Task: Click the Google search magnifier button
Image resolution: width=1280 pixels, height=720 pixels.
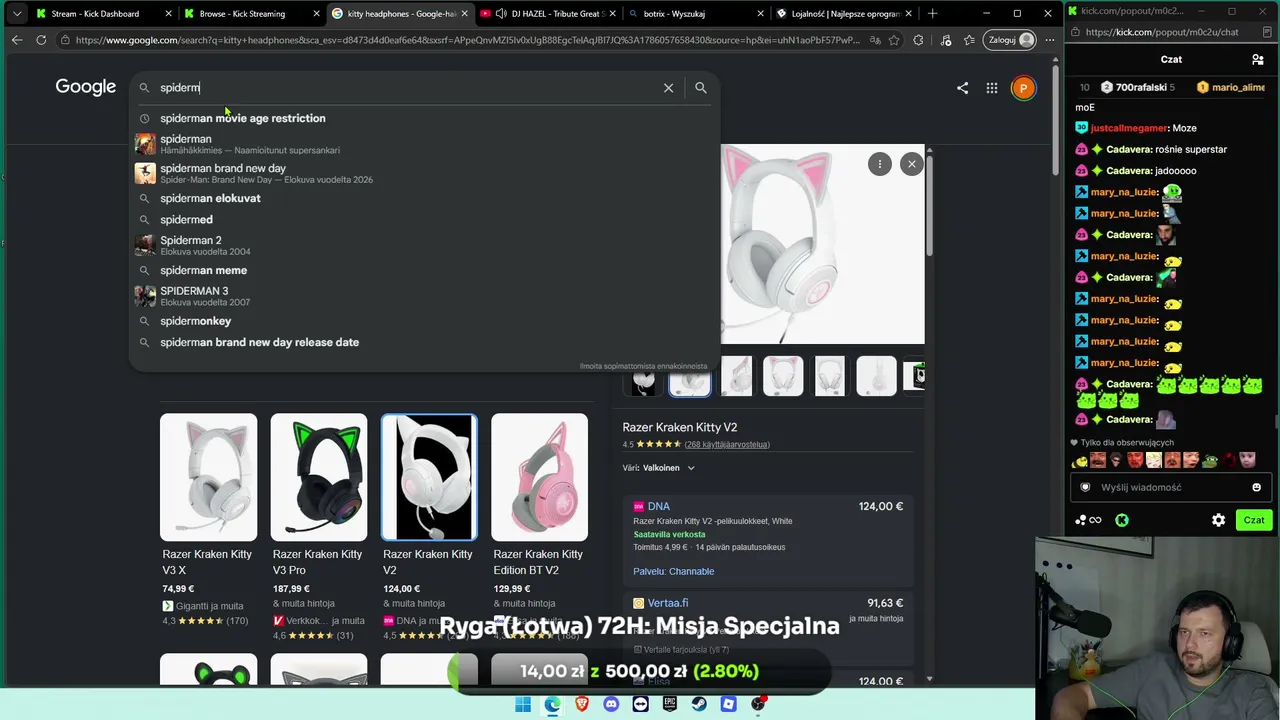Action: click(701, 88)
